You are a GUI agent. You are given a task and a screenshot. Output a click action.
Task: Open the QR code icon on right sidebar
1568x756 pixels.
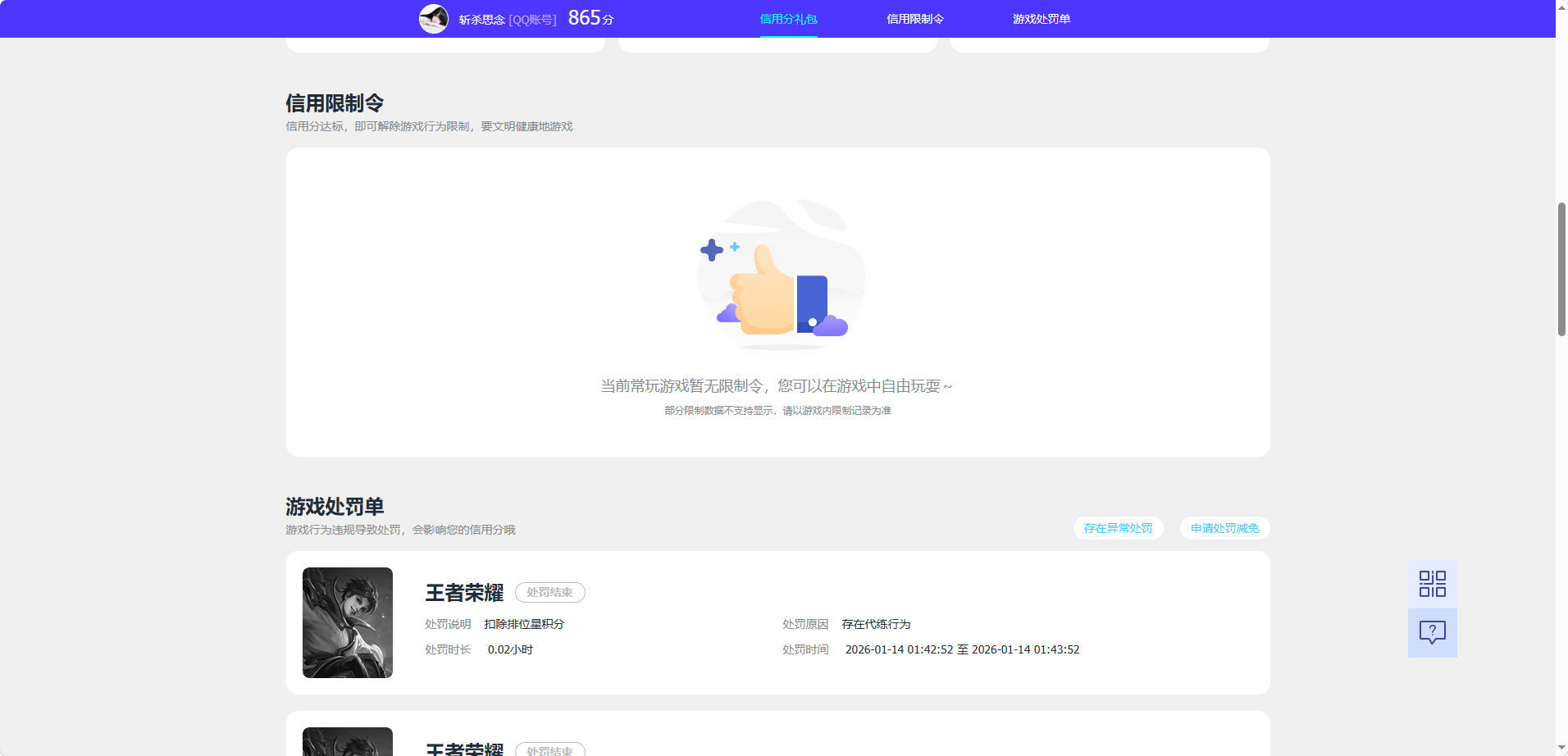[1432, 584]
